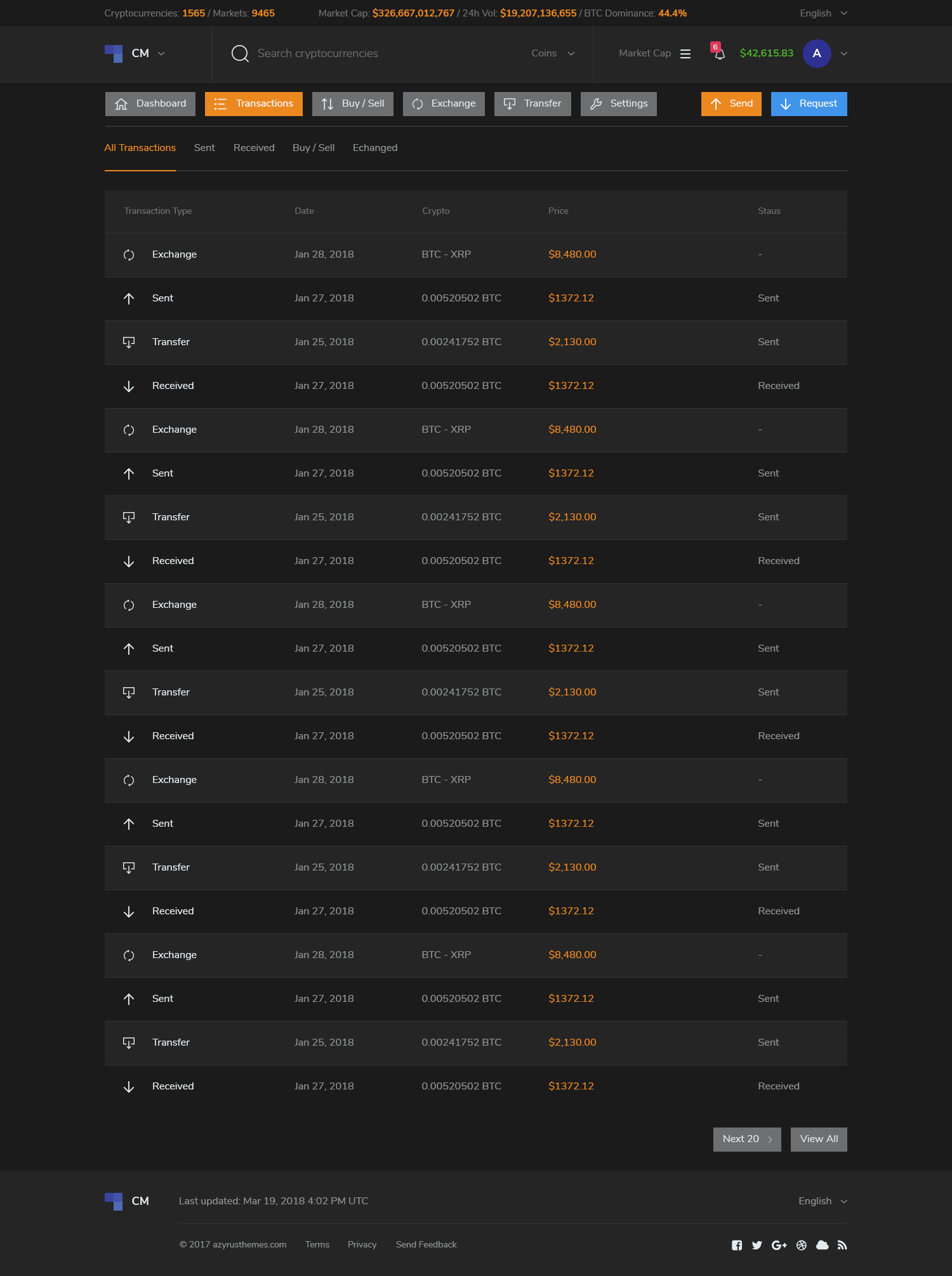This screenshot has width=952, height=1276.
Task: Expand the CM logo dropdown chevron
Action: tap(161, 54)
